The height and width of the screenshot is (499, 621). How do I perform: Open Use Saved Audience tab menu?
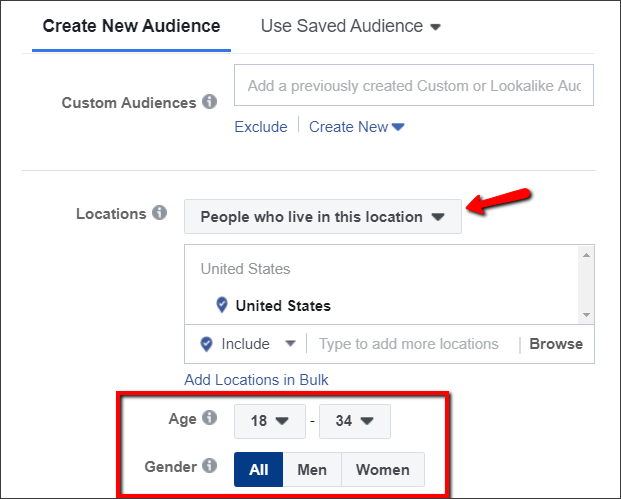pos(351,26)
